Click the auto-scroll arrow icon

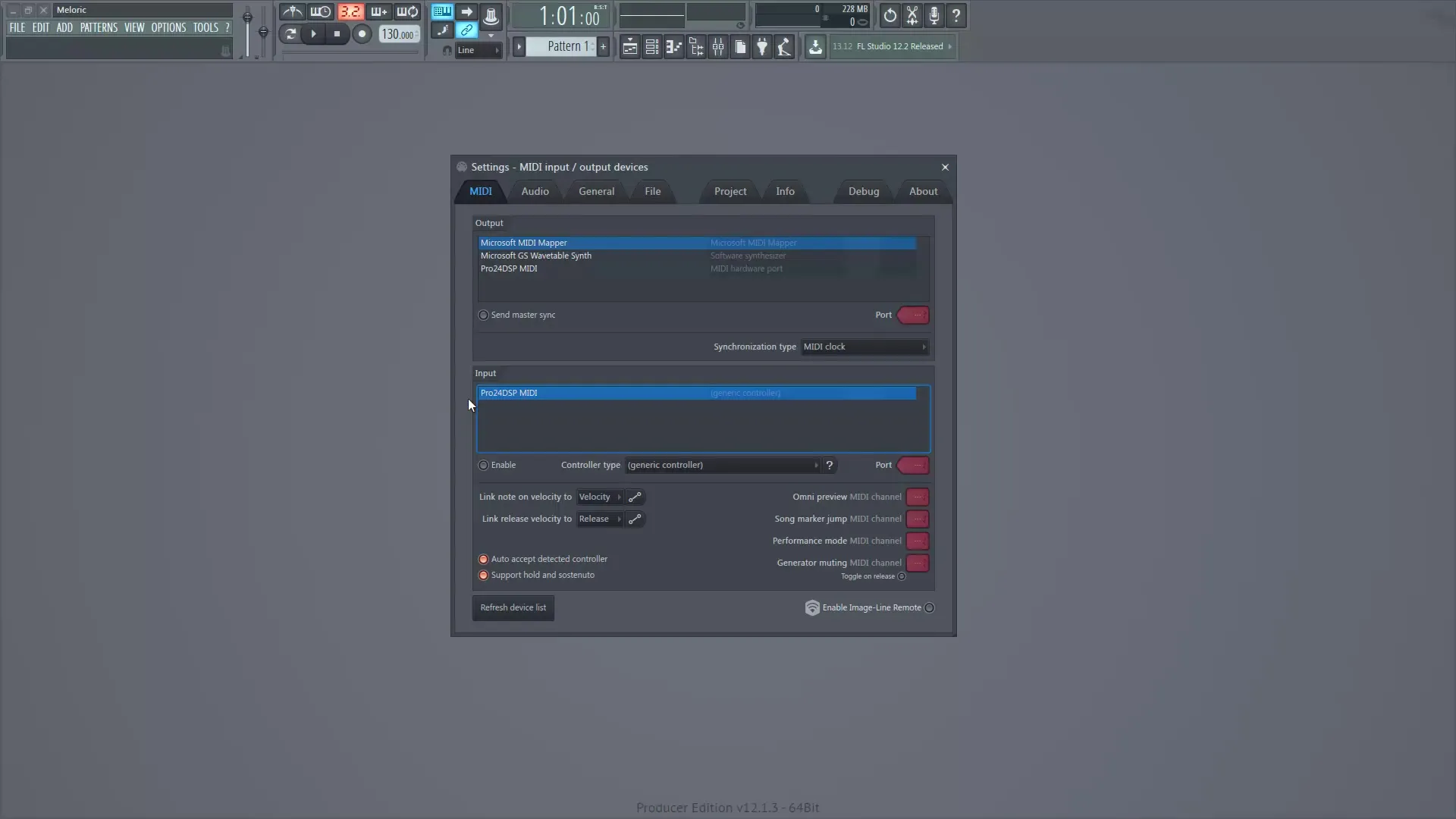pyautogui.click(x=466, y=11)
